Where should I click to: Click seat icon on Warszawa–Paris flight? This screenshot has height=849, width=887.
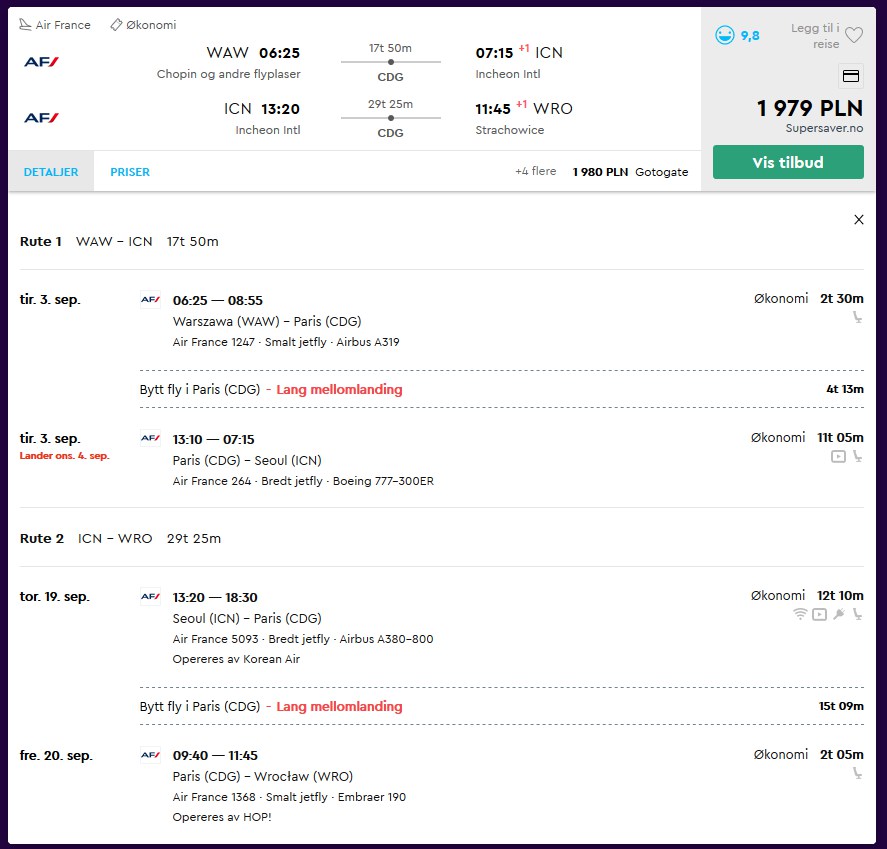click(858, 317)
